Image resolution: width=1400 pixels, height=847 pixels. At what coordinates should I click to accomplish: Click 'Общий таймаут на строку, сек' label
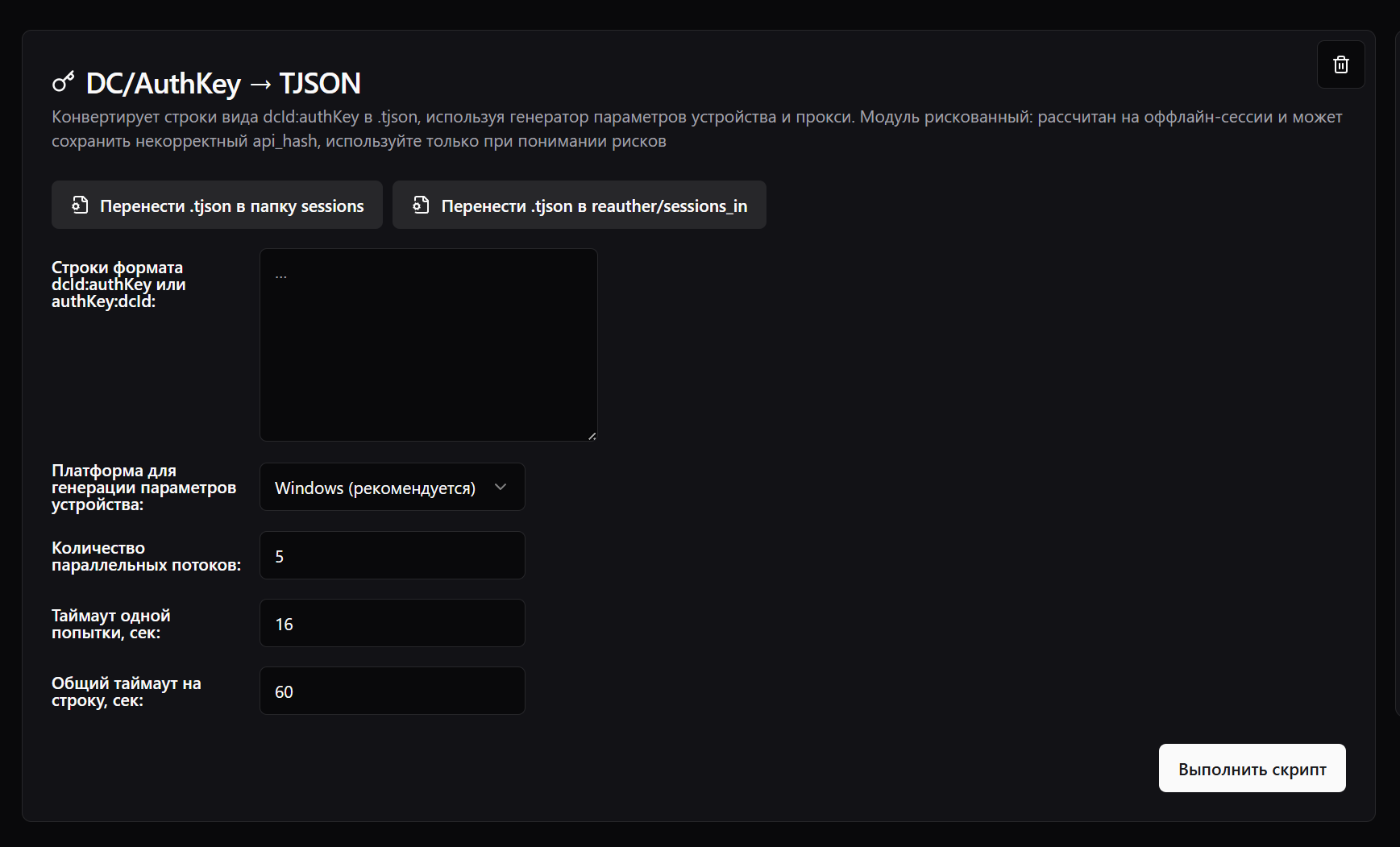coord(126,691)
